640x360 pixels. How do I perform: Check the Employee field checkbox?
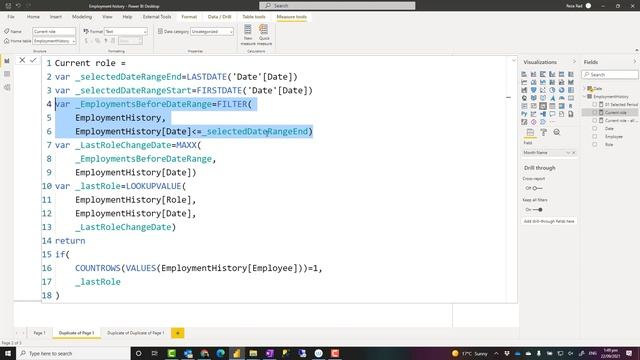(x=595, y=136)
